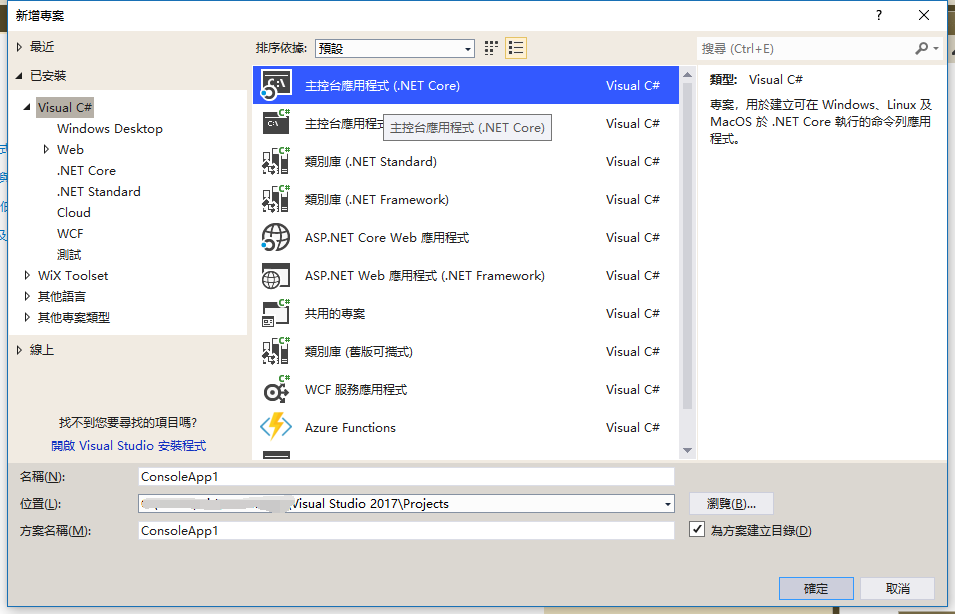Viewport: 955px width, 614px height.
Task: Click the WCF service application gear icon
Action: [275, 390]
